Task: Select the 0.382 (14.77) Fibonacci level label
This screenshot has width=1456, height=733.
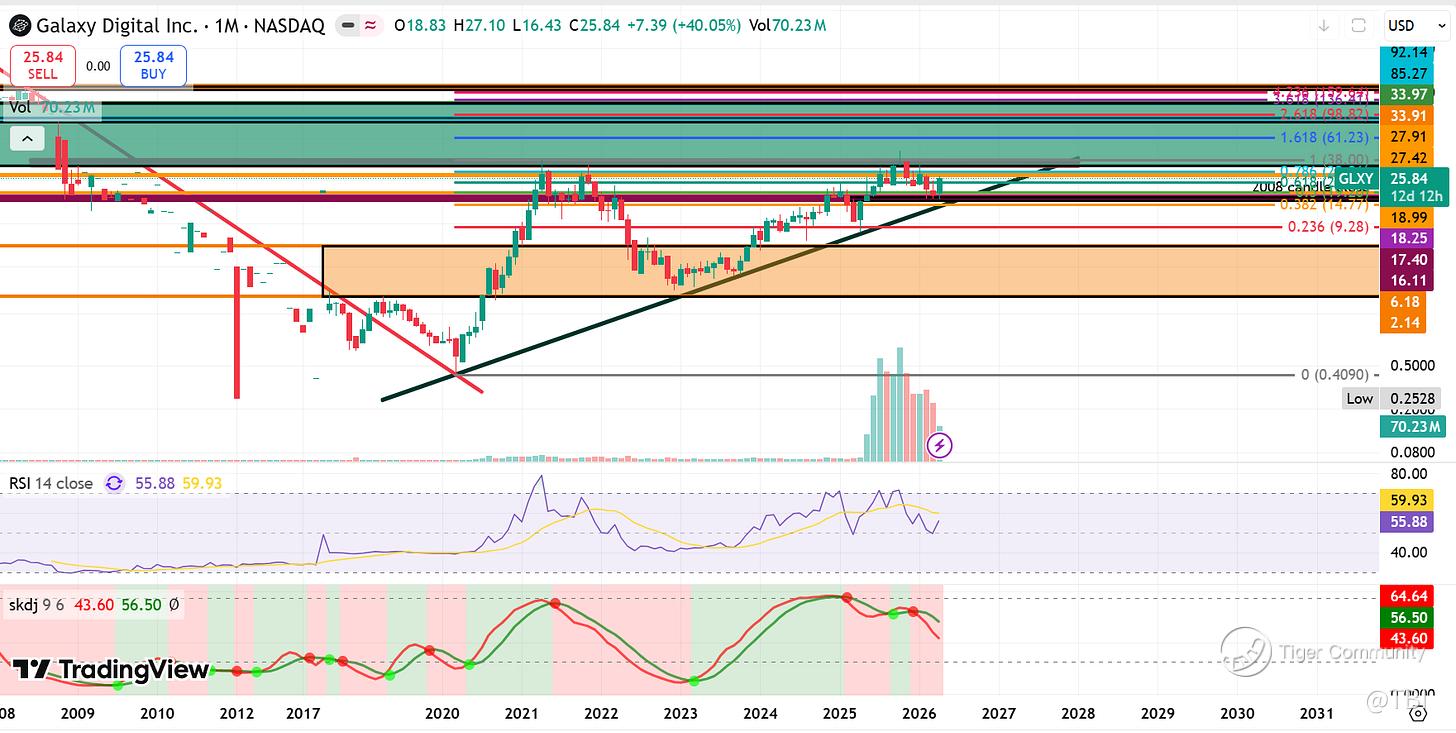Action: pyautogui.click(x=1327, y=204)
